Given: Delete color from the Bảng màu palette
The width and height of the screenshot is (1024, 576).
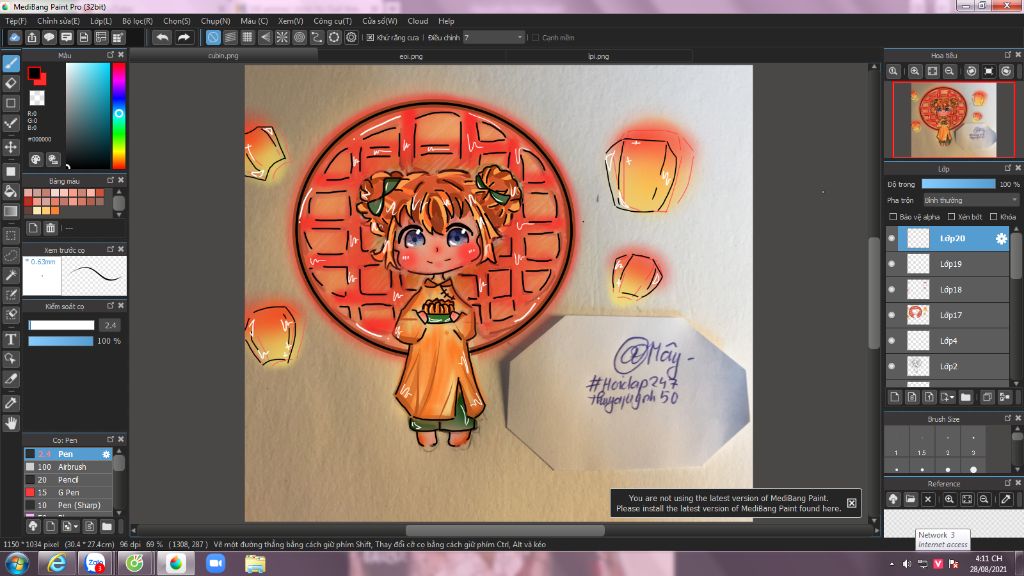Looking at the screenshot, I should point(50,228).
